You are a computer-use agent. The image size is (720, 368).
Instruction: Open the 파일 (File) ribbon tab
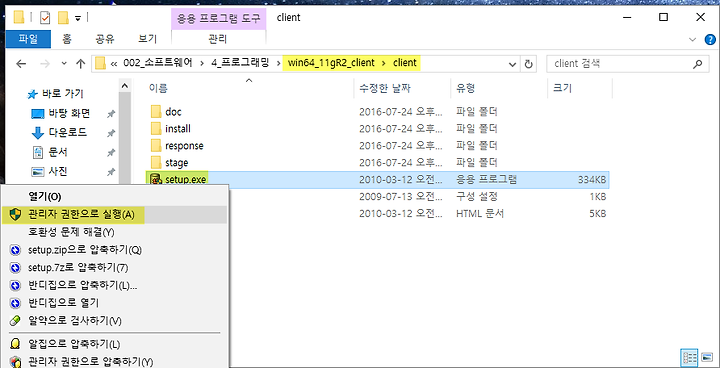(28, 39)
